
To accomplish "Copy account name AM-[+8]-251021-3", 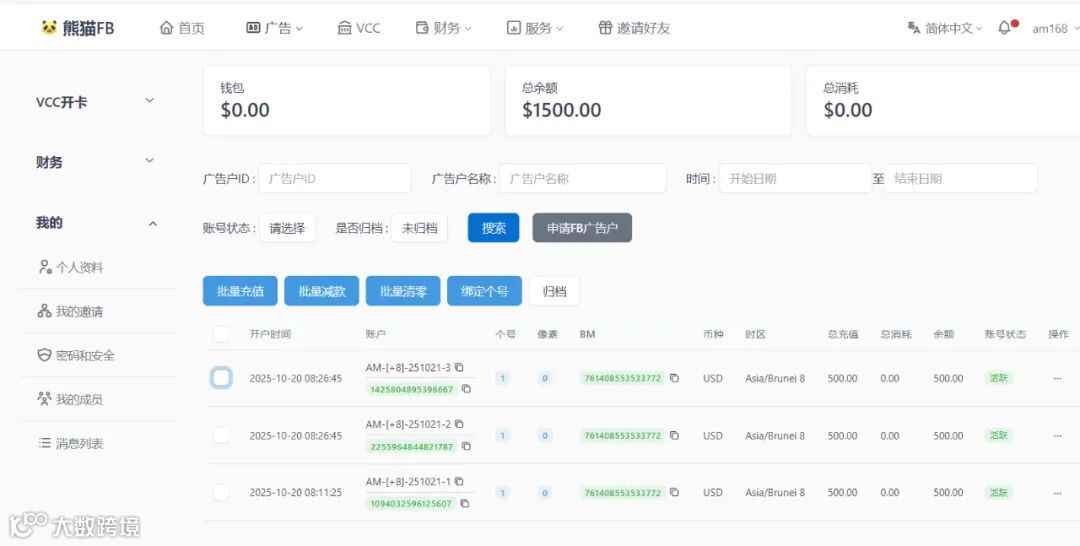I will pyautogui.click(x=459, y=368).
